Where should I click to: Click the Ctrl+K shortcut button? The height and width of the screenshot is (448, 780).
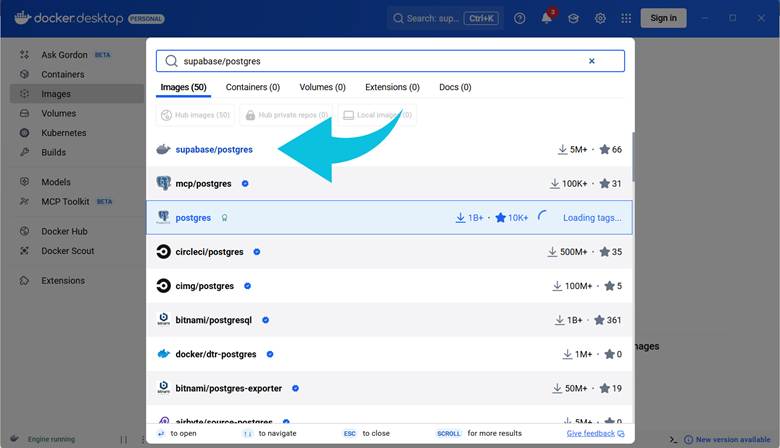481,18
